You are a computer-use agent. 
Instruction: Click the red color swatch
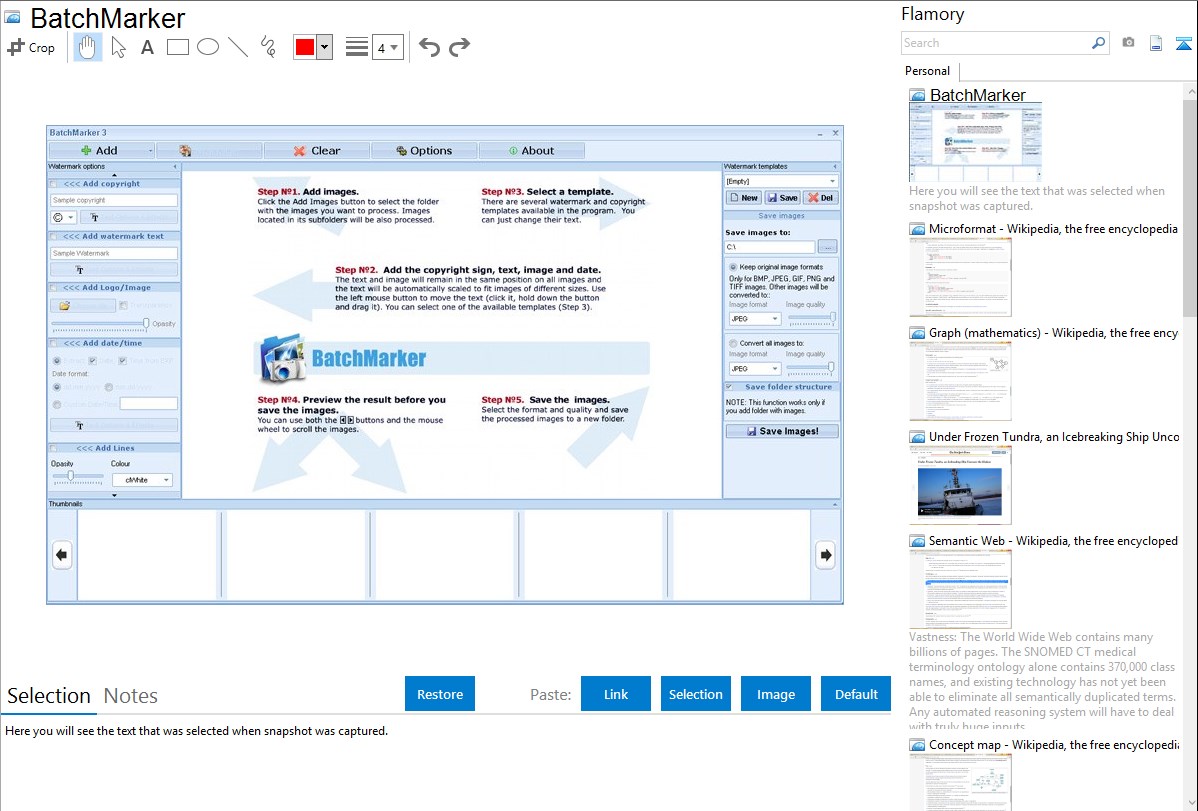click(305, 47)
